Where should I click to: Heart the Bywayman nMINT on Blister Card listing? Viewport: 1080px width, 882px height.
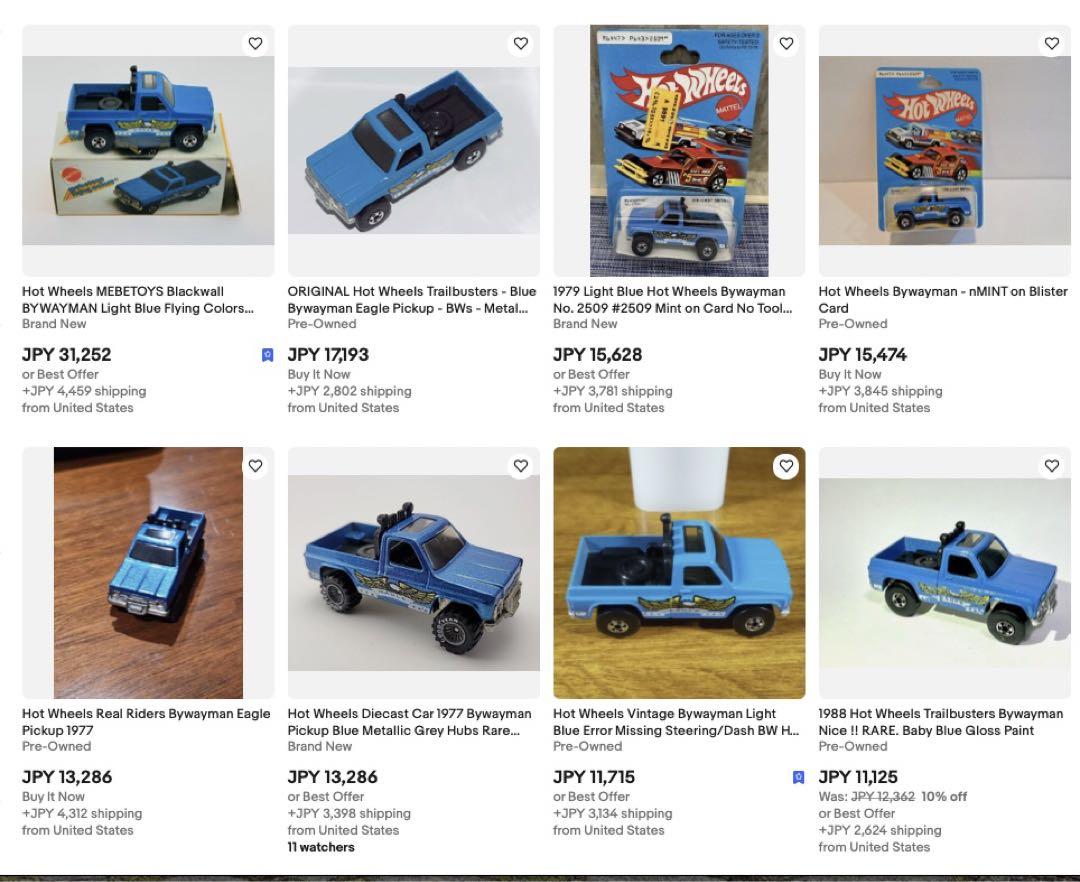[x=1052, y=43]
